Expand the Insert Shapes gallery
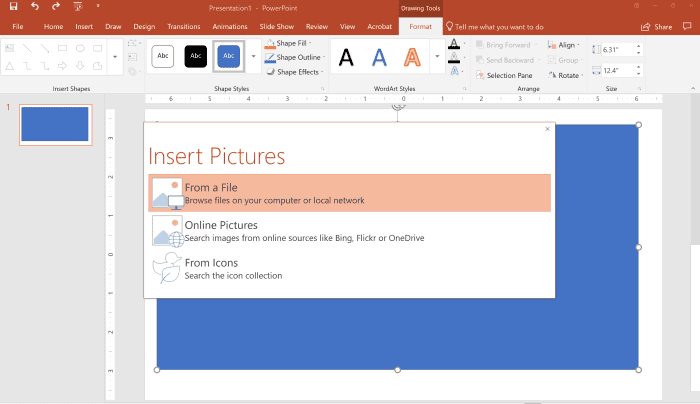The image size is (700, 404). (115, 57)
